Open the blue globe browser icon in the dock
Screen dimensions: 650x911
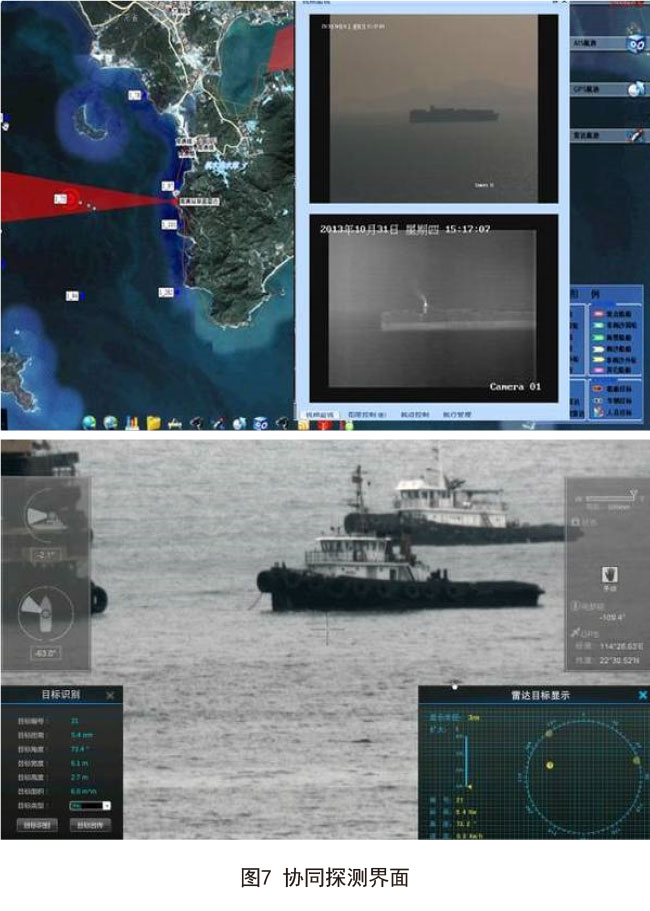click(x=89, y=422)
